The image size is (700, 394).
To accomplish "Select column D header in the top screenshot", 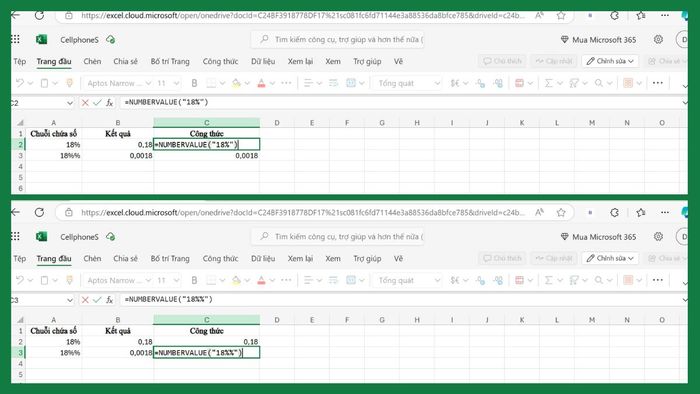I will [x=277, y=123].
